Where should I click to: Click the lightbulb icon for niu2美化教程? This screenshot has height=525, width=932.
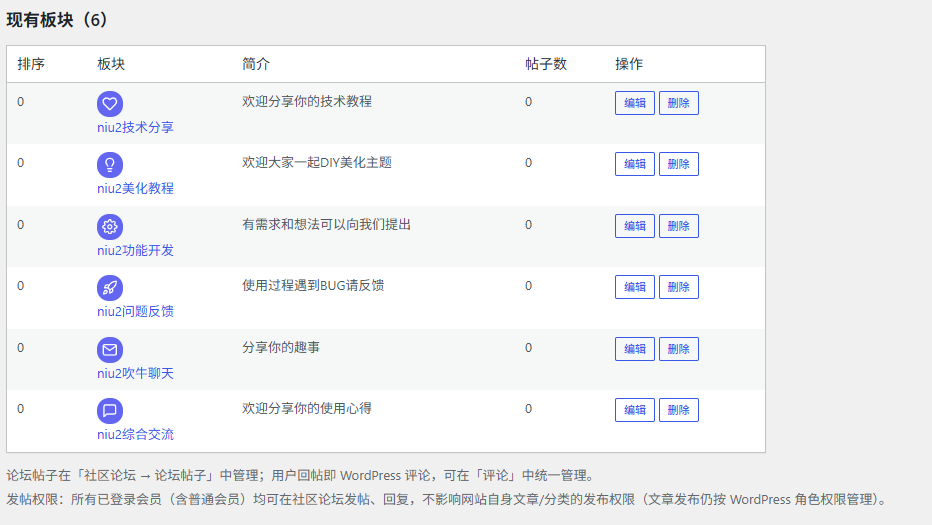click(110, 165)
